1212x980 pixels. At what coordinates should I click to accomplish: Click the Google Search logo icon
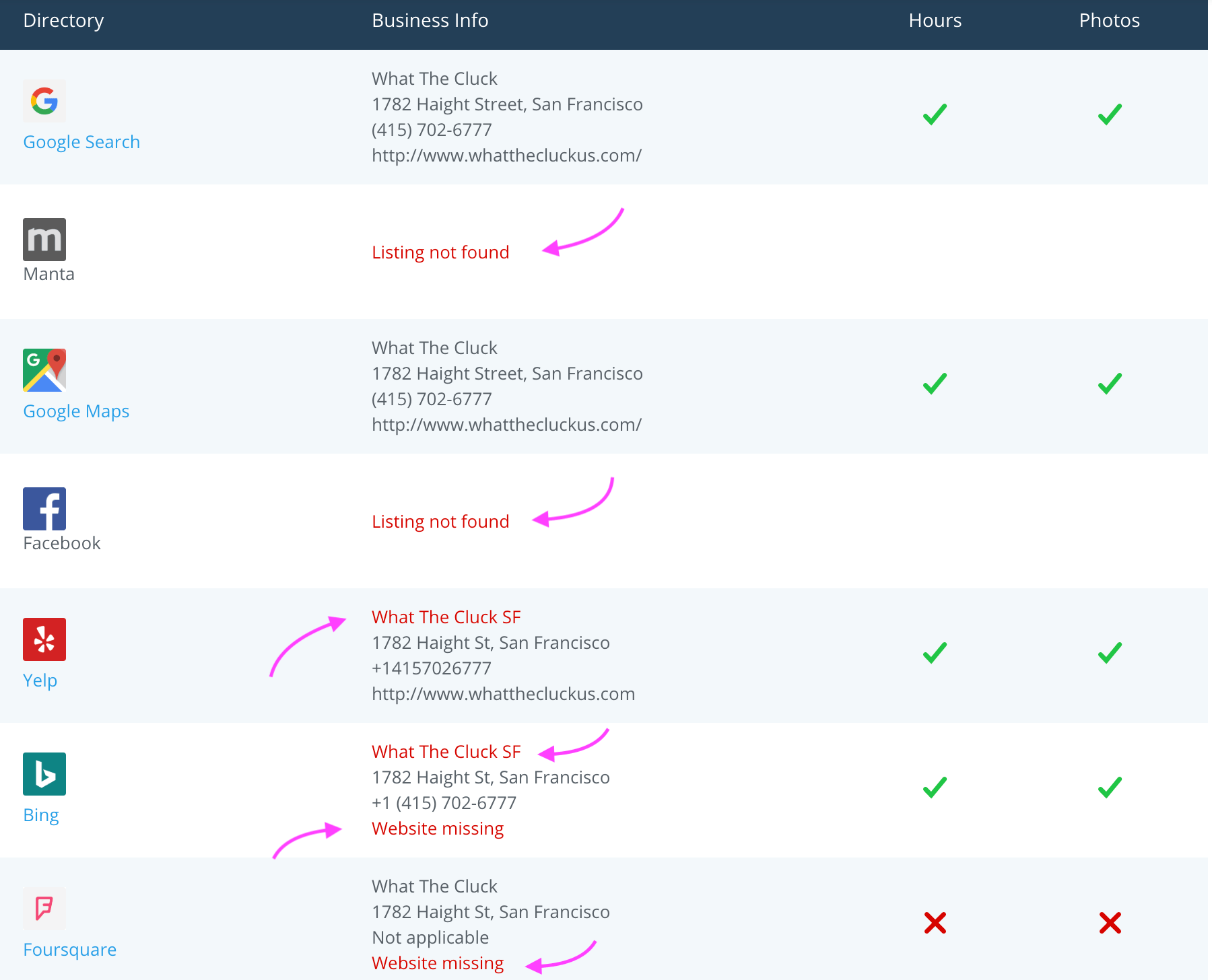pos(44,101)
